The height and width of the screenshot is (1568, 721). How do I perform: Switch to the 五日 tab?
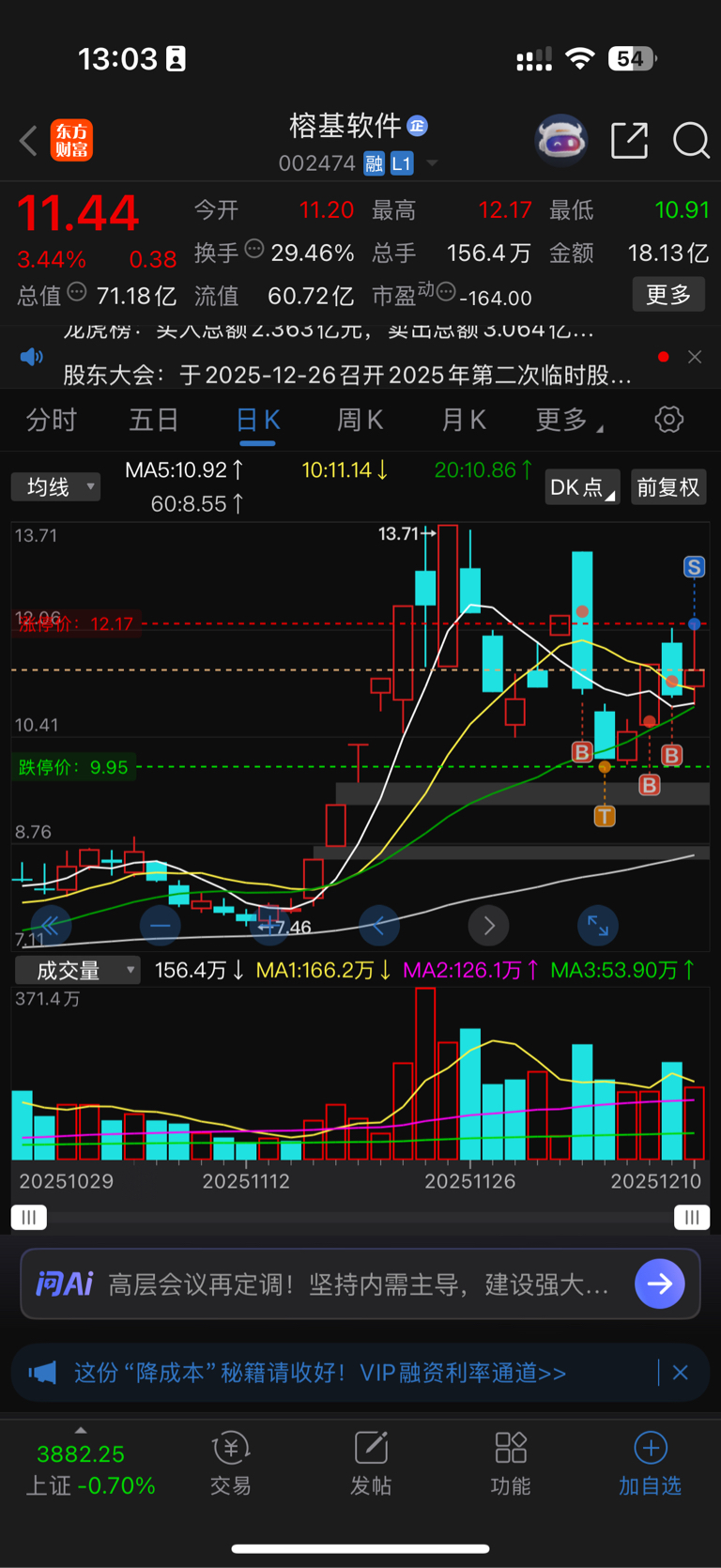pyautogui.click(x=154, y=420)
